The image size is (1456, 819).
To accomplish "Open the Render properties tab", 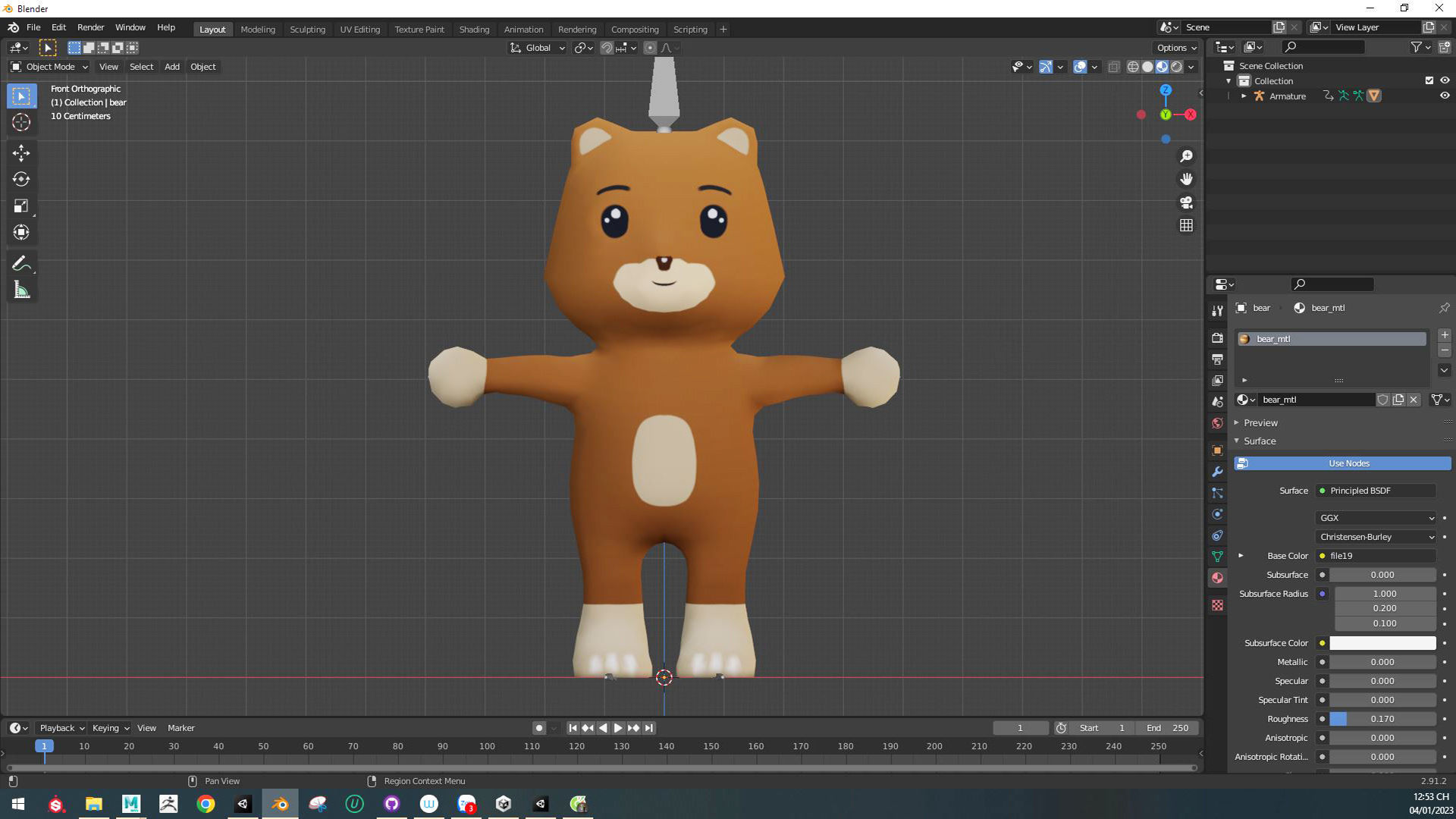I will pos(1217,337).
